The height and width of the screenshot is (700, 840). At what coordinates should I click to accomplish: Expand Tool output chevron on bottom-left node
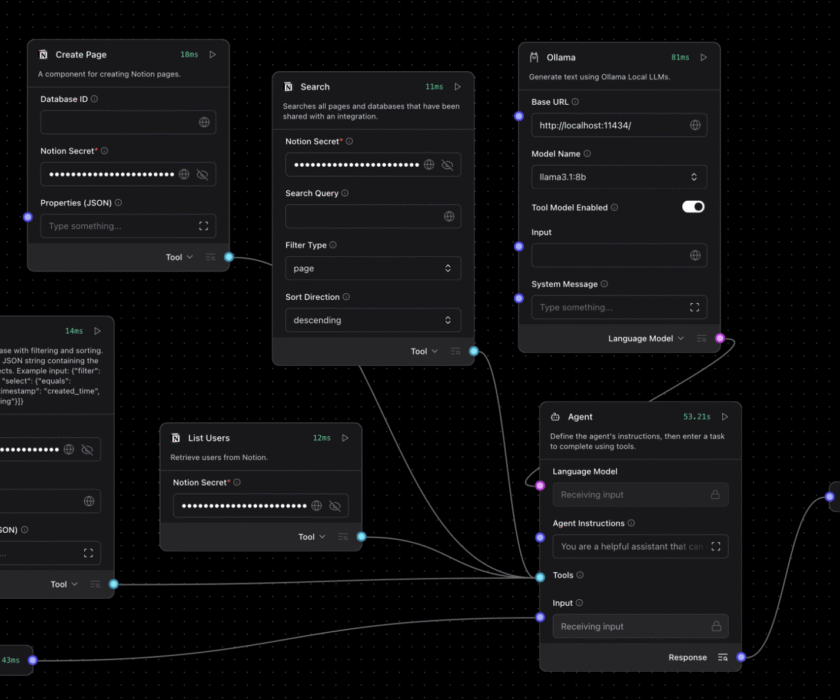(x=74, y=584)
